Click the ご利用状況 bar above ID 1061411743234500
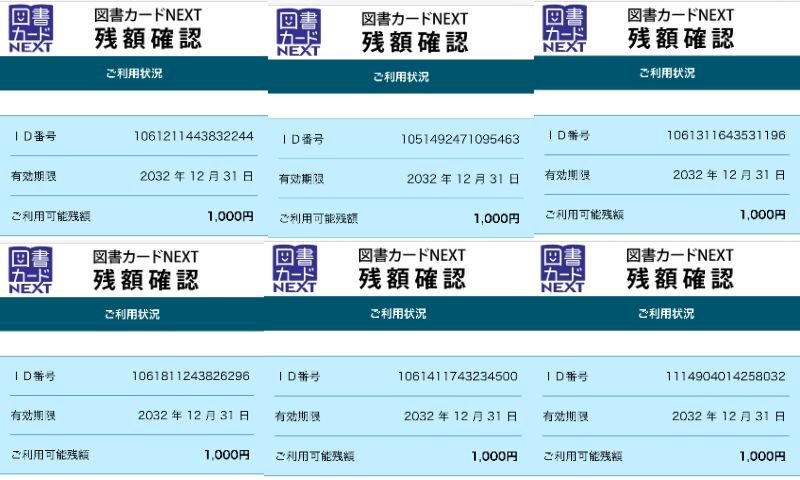 pyautogui.click(x=398, y=313)
